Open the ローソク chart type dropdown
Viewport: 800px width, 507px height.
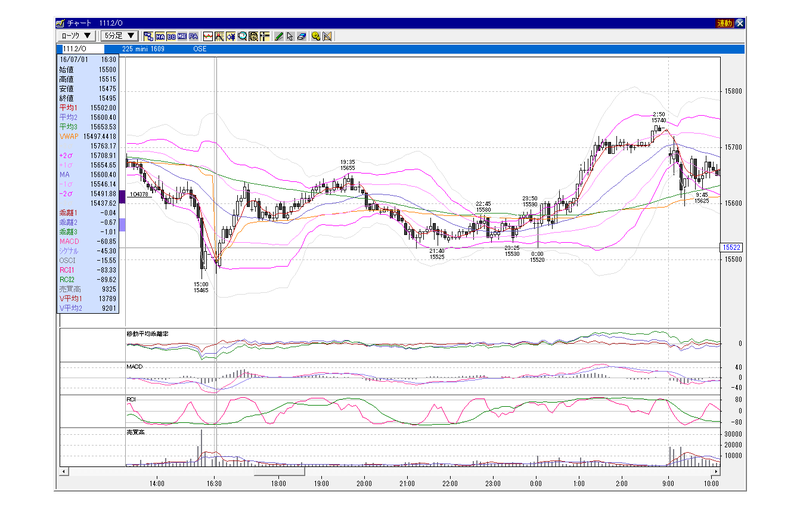pyautogui.click(x=76, y=36)
